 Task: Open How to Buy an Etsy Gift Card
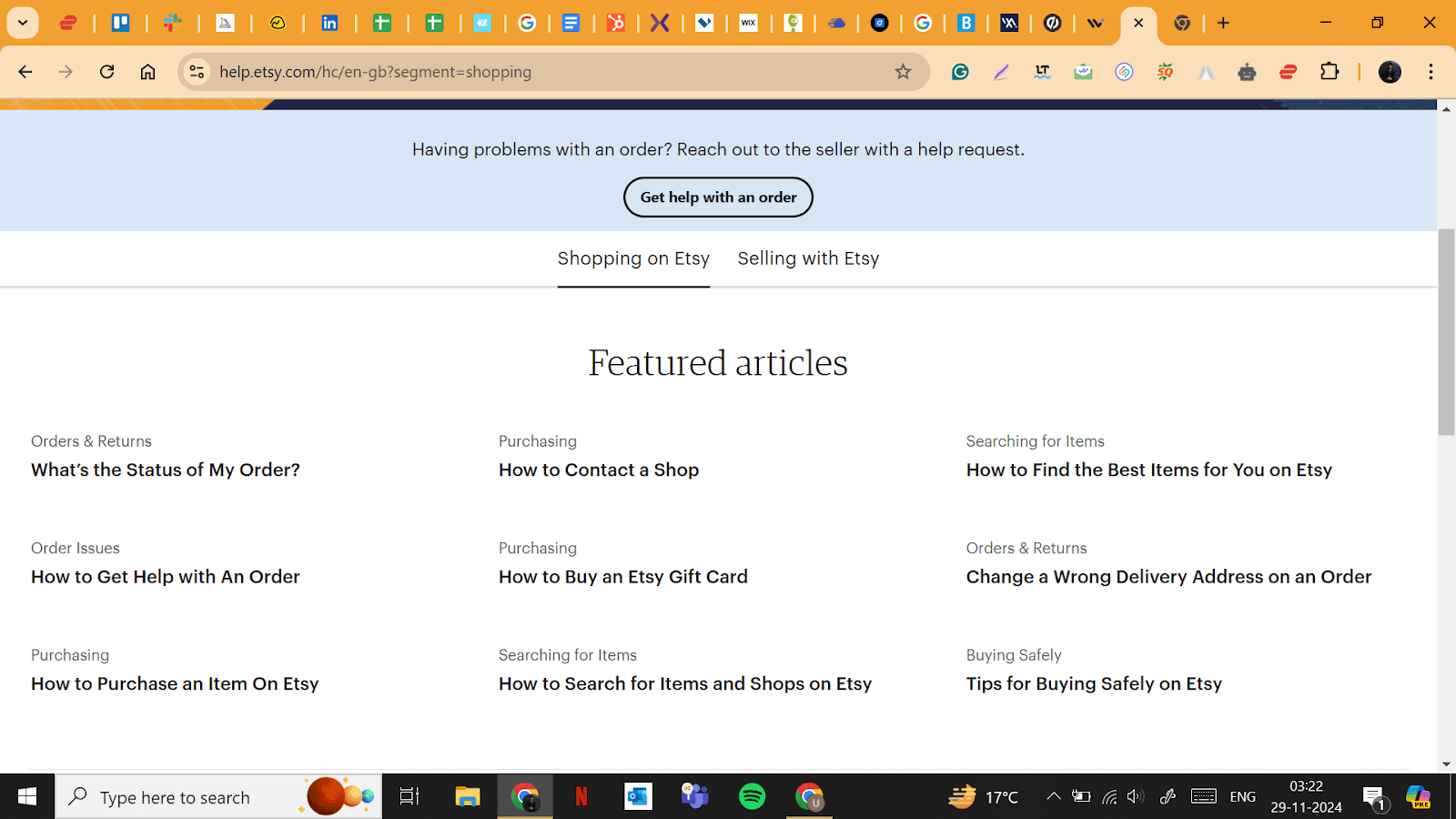pos(623,577)
